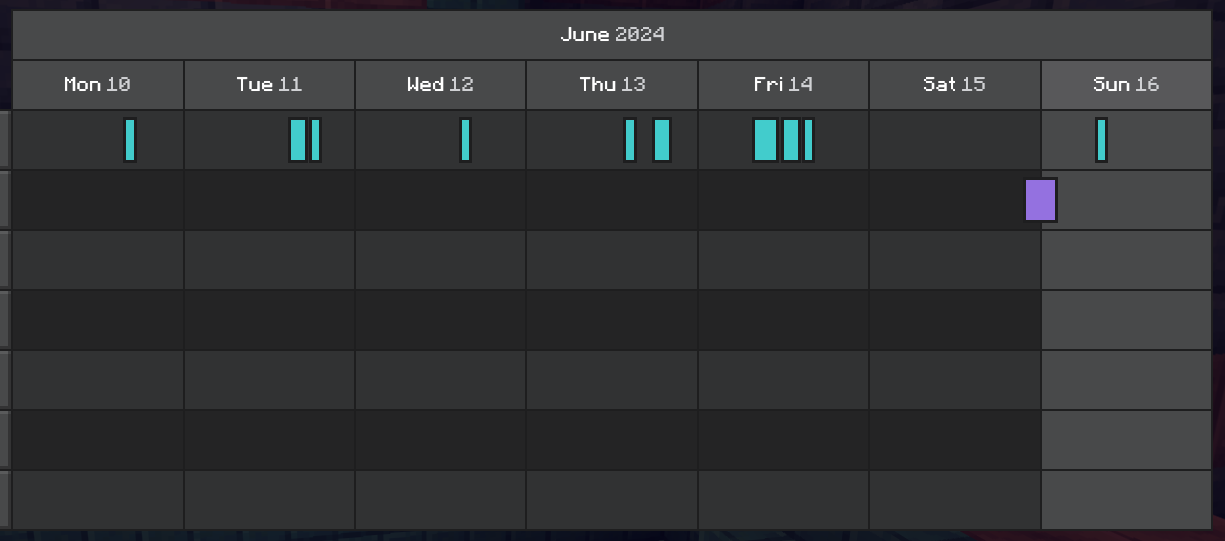Select the purple event block

1041,200
